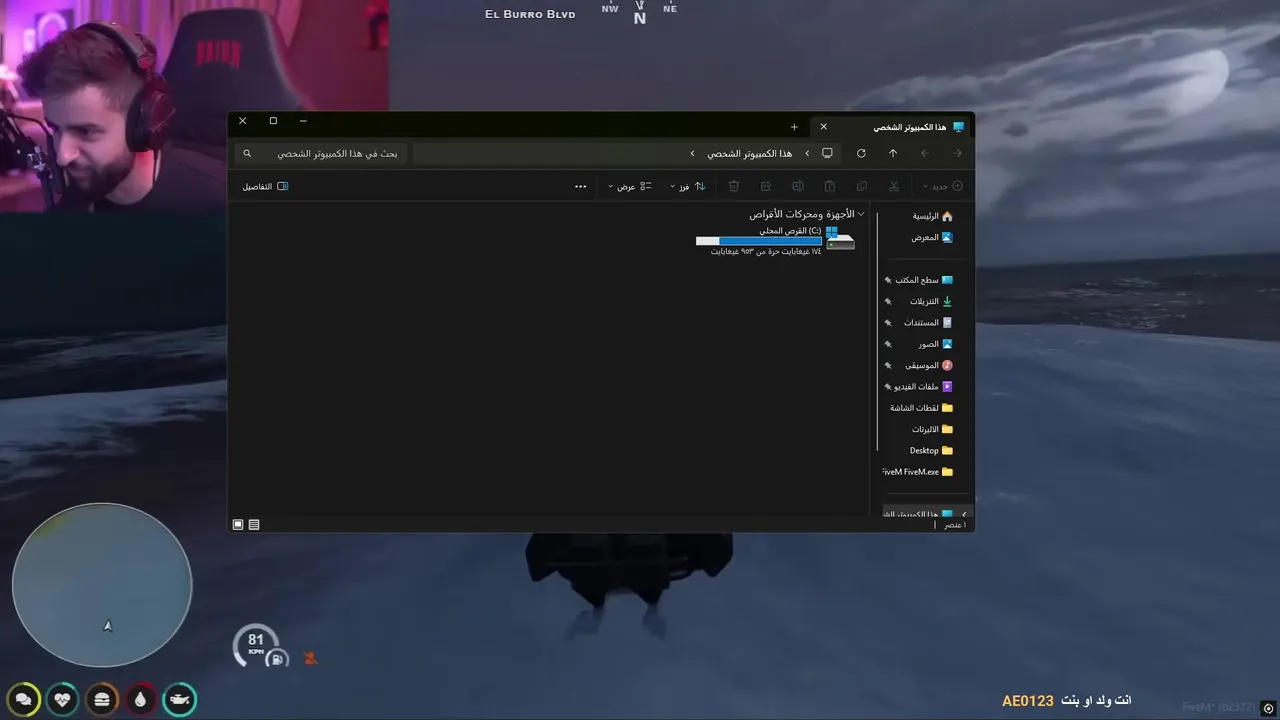Open 'المستندات' Documents in the sidebar
1280x720 pixels.
928,322
